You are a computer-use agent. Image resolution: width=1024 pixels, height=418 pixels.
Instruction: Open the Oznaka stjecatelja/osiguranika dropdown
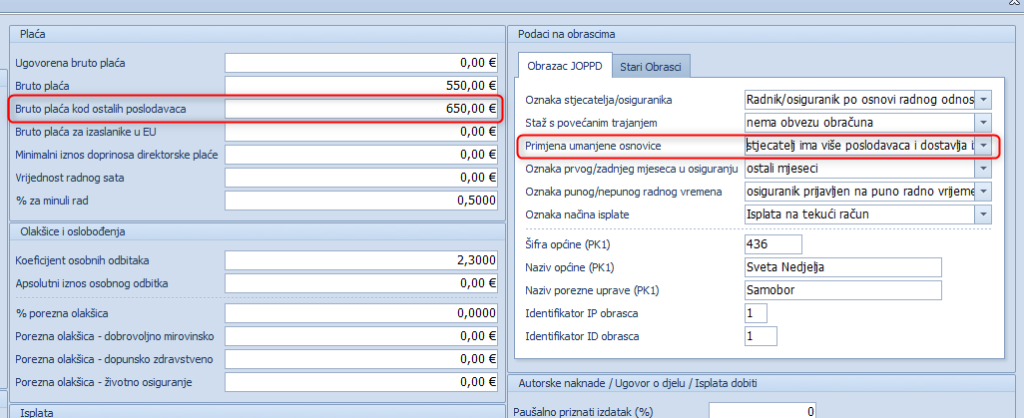pyautogui.click(x=984, y=100)
